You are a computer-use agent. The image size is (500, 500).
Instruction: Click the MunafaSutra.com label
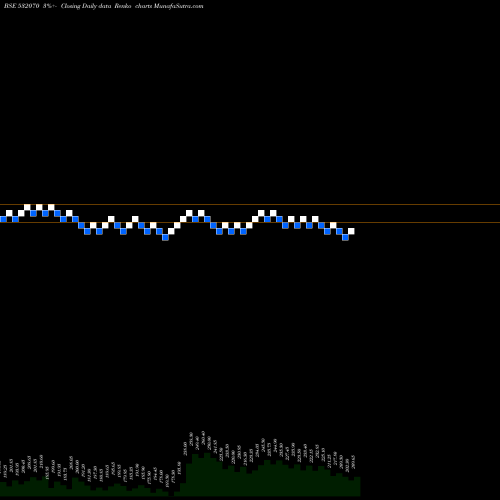click(x=178, y=6)
